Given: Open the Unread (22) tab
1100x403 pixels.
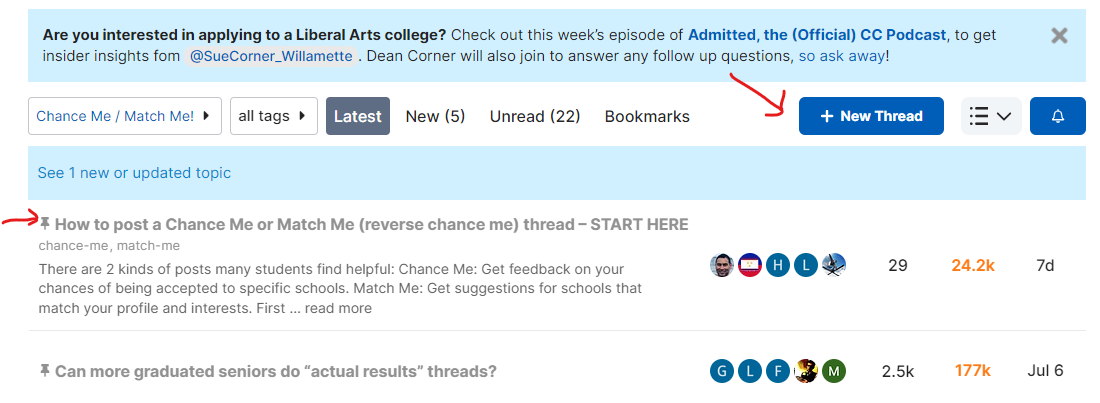Looking at the screenshot, I should coord(535,116).
